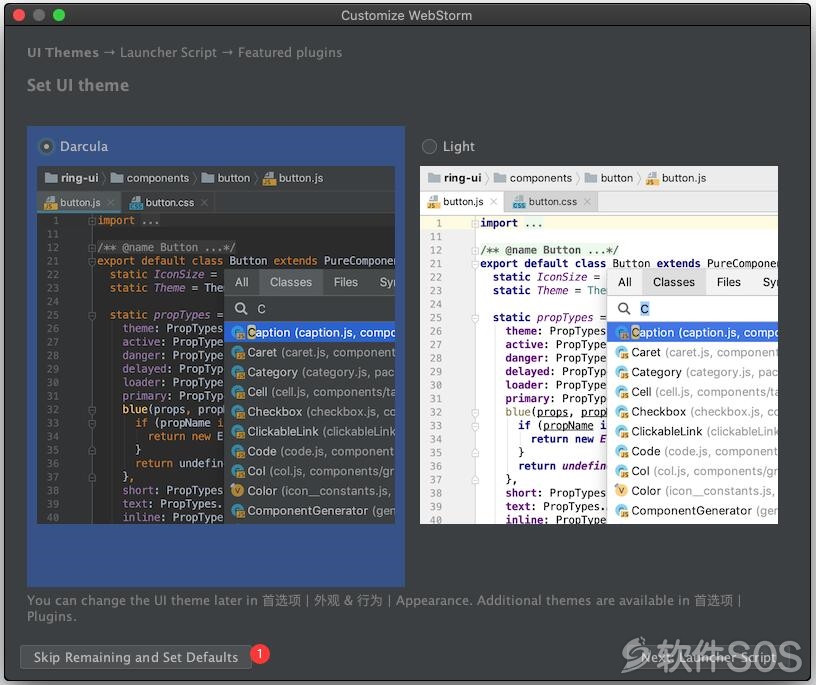
Task: Click the Checkbox class icon in the Darcula preview
Action: pos(238,412)
